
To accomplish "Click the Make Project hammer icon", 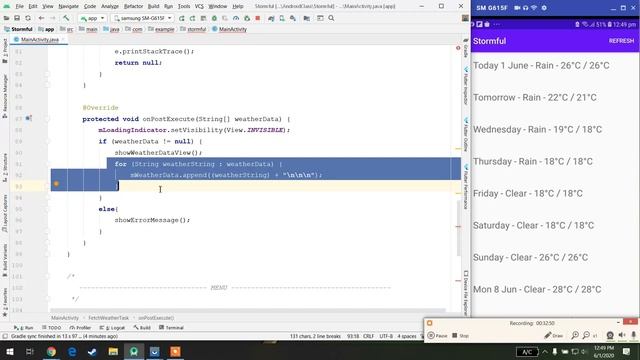I will (x=66, y=18).
